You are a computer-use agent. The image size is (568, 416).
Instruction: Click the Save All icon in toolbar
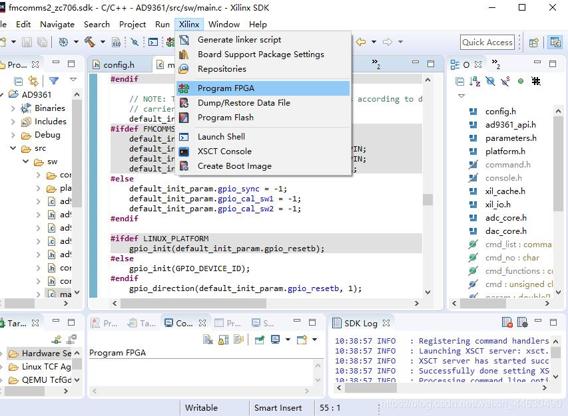click(x=42, y=42)
